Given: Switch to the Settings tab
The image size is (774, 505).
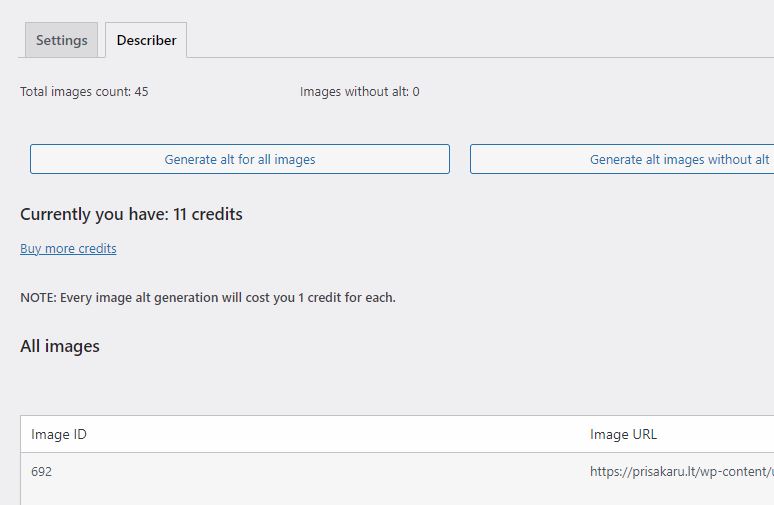Looking at the screenshot, I should (x=61, y=40).
